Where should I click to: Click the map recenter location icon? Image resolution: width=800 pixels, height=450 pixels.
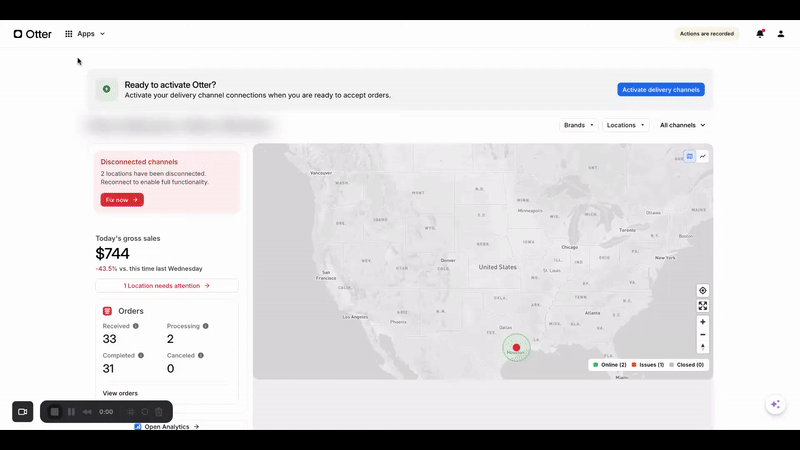[x=703, y=291]
